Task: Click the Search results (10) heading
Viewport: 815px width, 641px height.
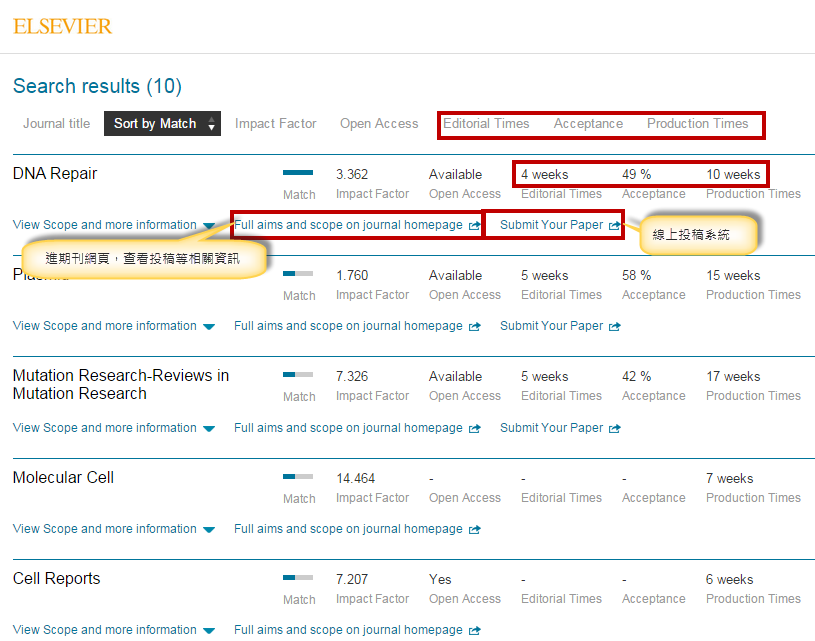Action: (97, 86)
